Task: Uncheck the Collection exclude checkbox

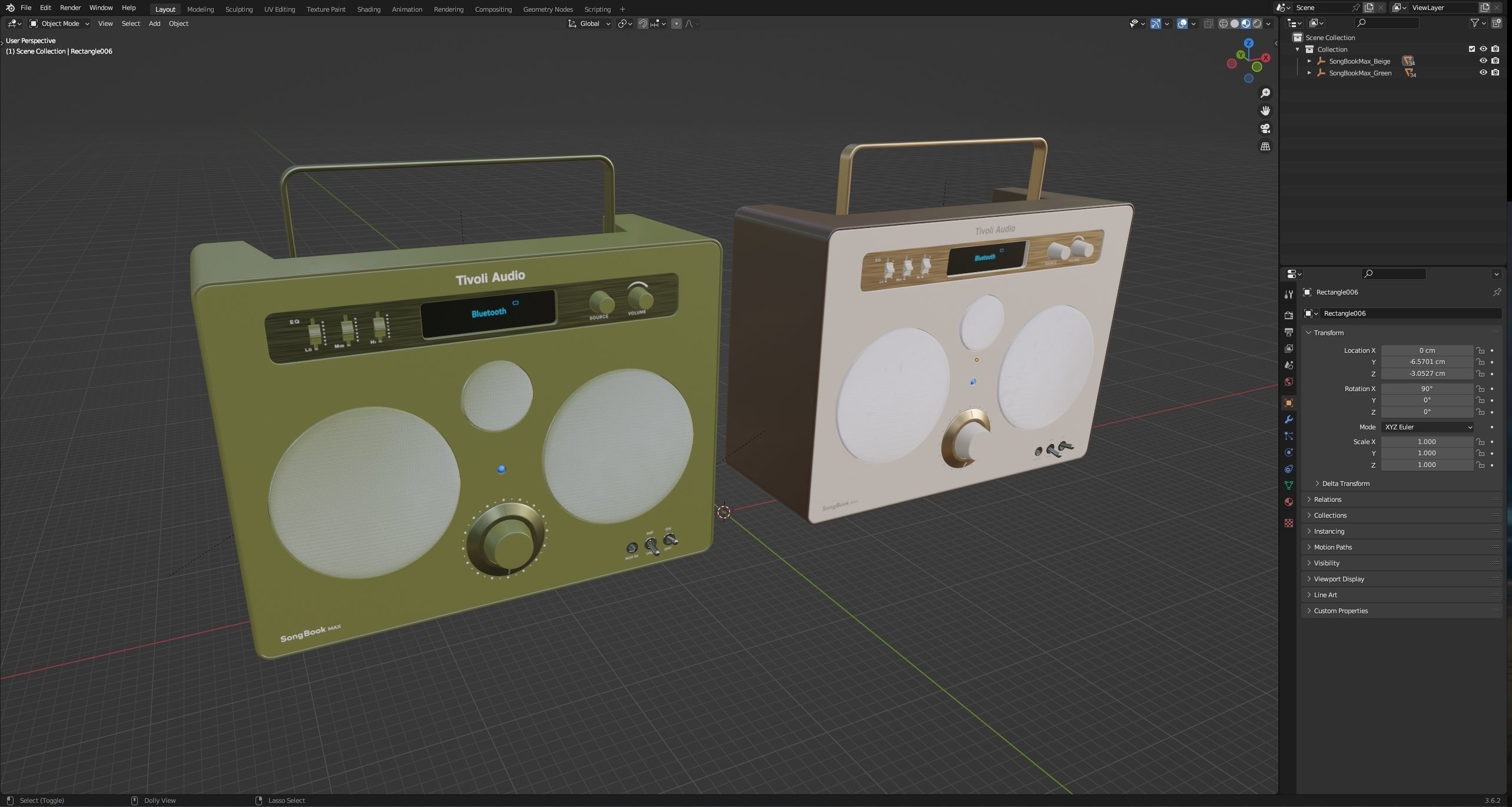Action: [1472, 49]
